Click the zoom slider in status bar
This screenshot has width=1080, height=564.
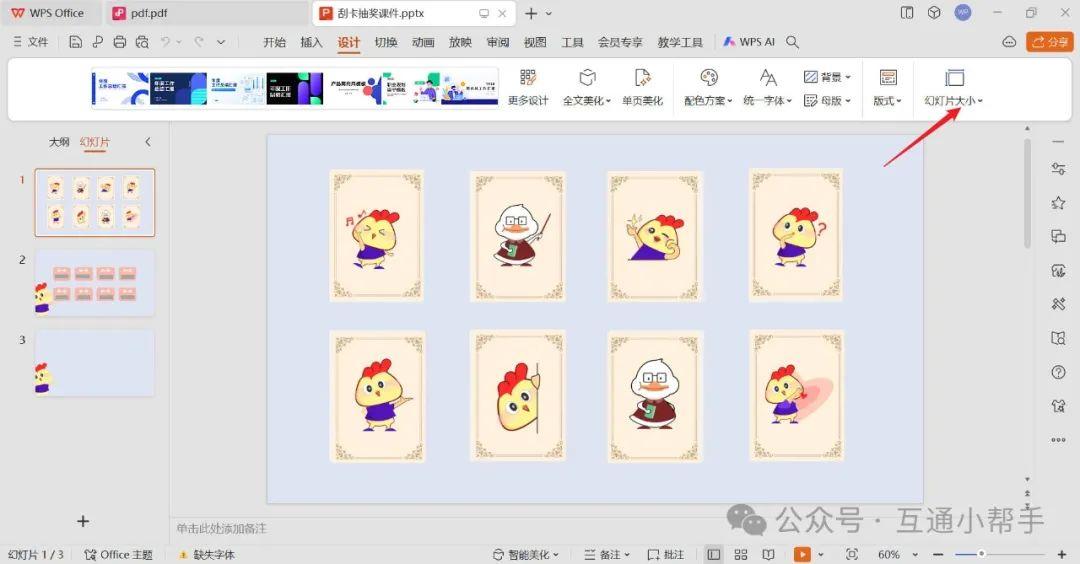tap(981, 554)
